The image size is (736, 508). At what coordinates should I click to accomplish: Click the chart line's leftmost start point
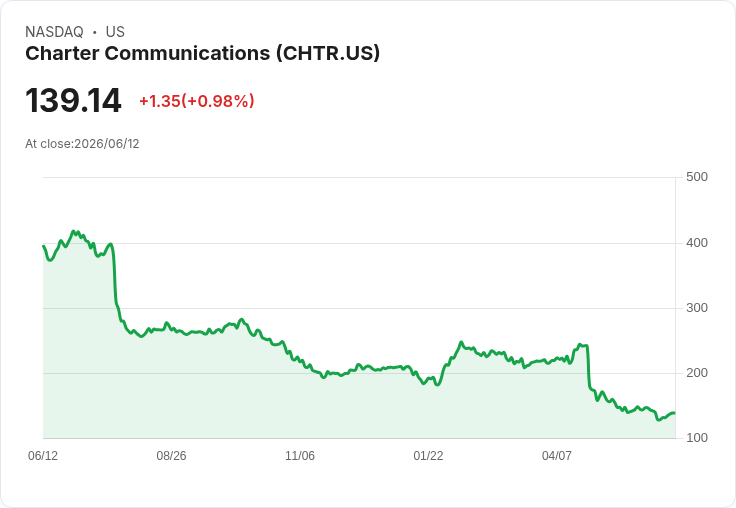pyautogui.click(x=44, y=246)
